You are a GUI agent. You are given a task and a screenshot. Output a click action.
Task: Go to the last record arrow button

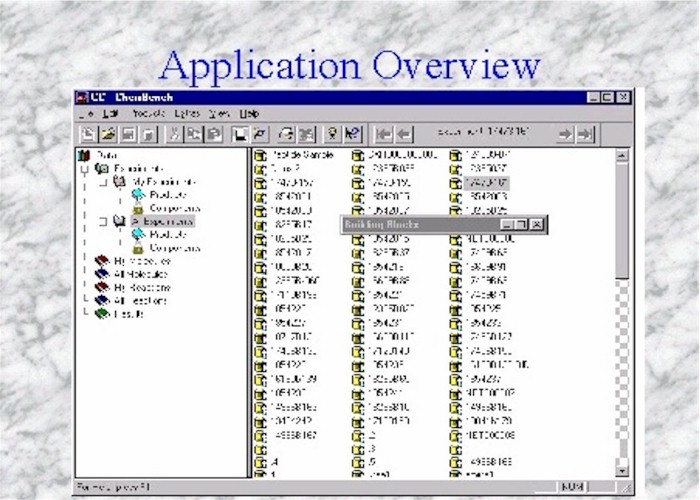pyautogui.click(x=585, y=133)
